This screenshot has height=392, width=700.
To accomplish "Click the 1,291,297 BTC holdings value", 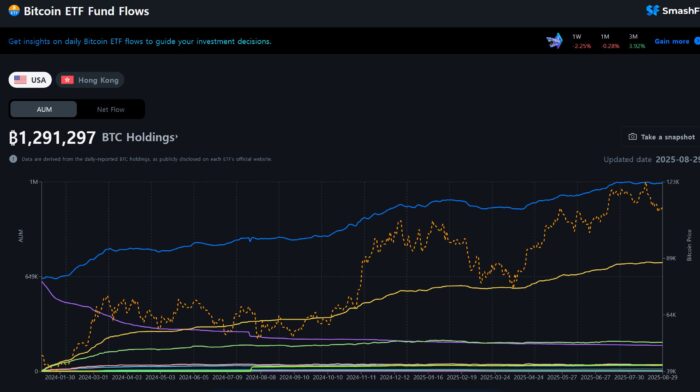I will point(52,138).
